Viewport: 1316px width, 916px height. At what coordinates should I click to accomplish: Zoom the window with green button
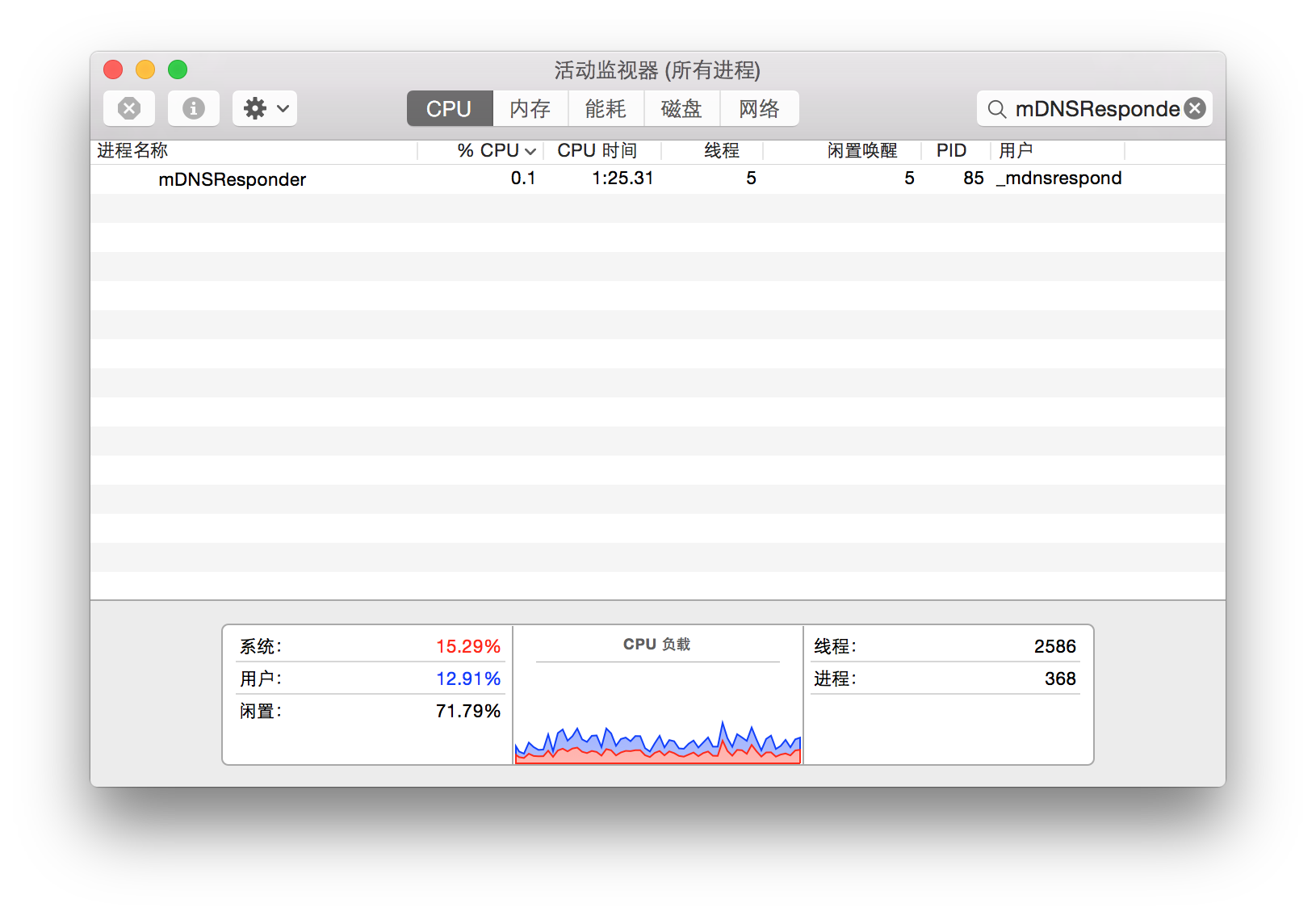[x=178, y=69]
